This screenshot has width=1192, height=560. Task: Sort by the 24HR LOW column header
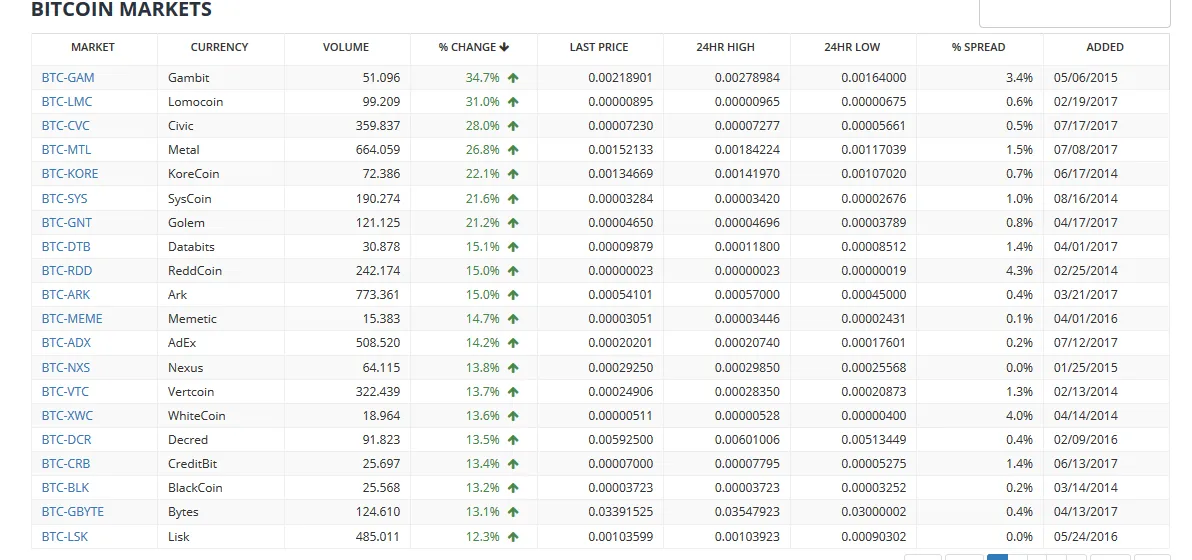pos(852,47)
